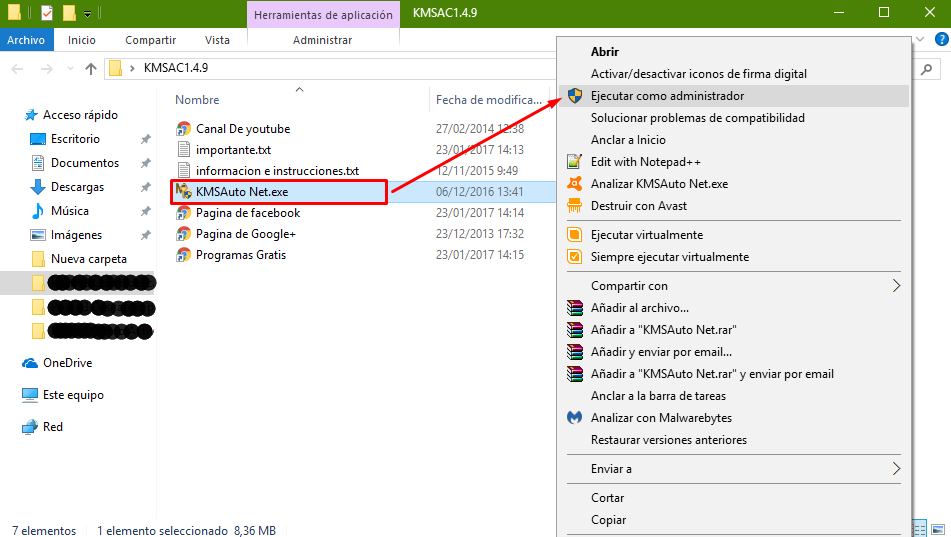Click the search magnifier icon
Screen dimensions: 951x537
click(926, 69)
